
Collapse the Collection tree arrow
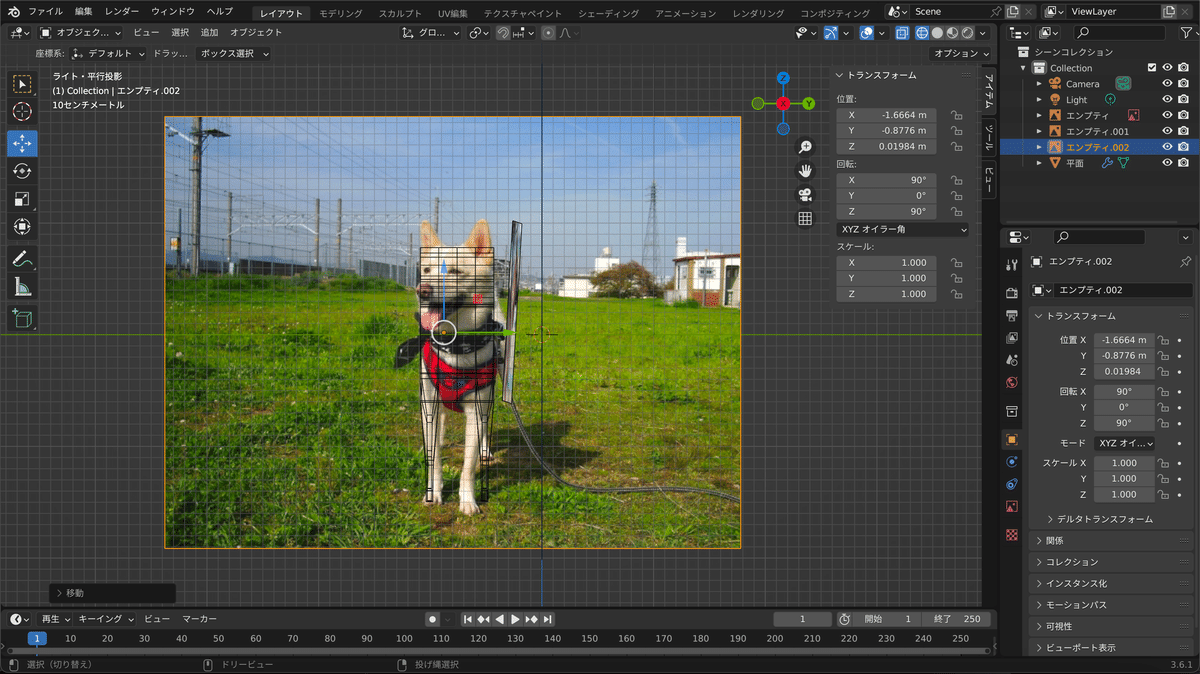click(x=1024, y=68)
